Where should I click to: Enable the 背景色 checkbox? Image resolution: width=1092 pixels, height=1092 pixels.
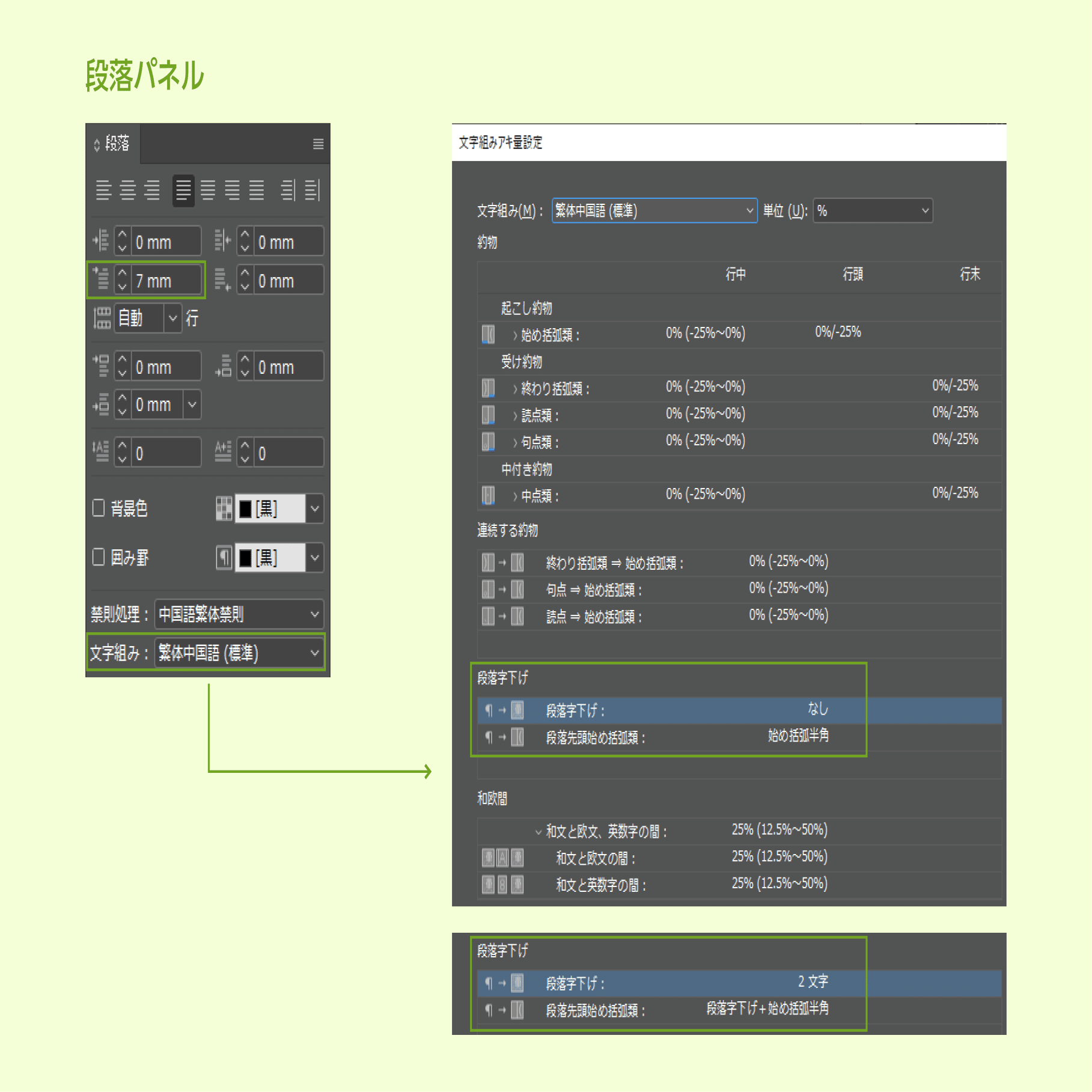point(99,508)
